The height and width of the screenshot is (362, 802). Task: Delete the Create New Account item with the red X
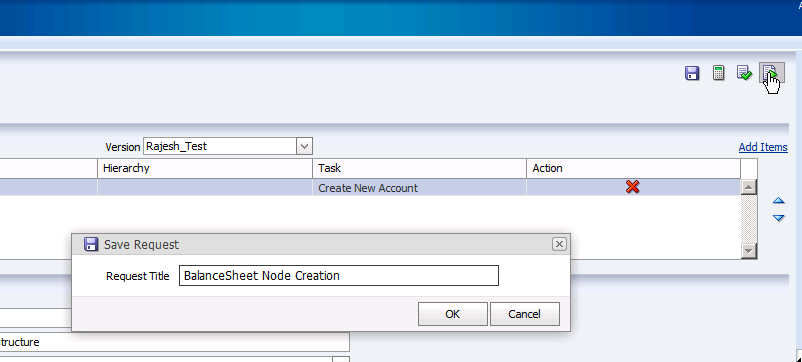632,187
